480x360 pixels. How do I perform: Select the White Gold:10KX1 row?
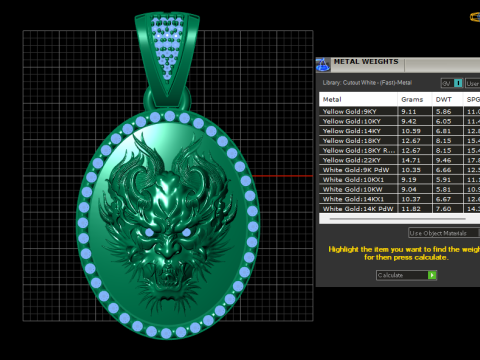pos(400,180)
